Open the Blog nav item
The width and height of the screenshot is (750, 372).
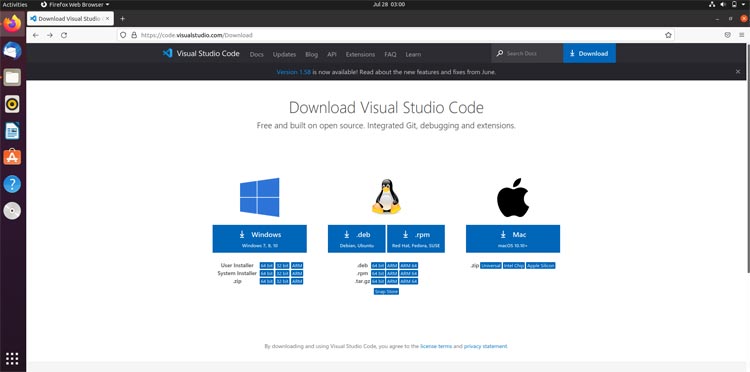pyautogui.click(x=311, y=54)
